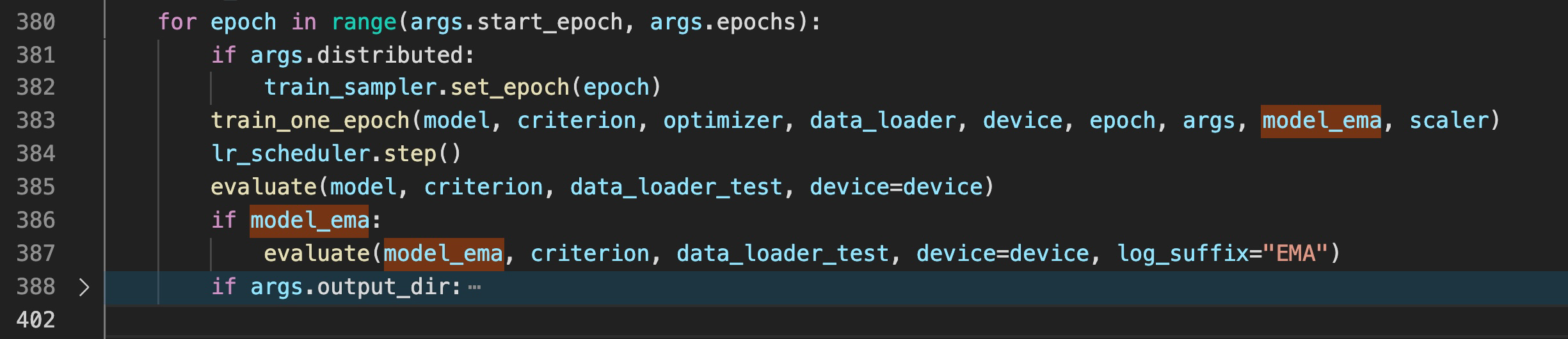This screenshot has width=1568, height=339.
Task: Click the optimizer argument
Action: tap(723, 121)
